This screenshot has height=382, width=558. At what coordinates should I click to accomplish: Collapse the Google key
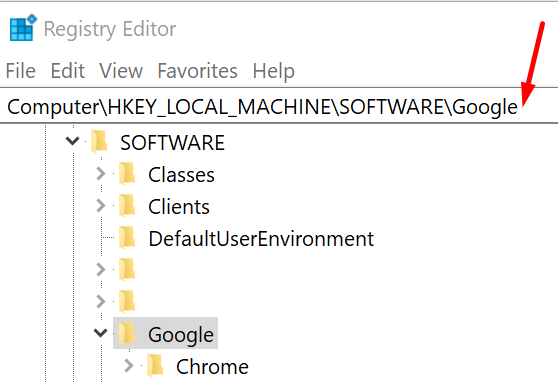coord(100,333)
